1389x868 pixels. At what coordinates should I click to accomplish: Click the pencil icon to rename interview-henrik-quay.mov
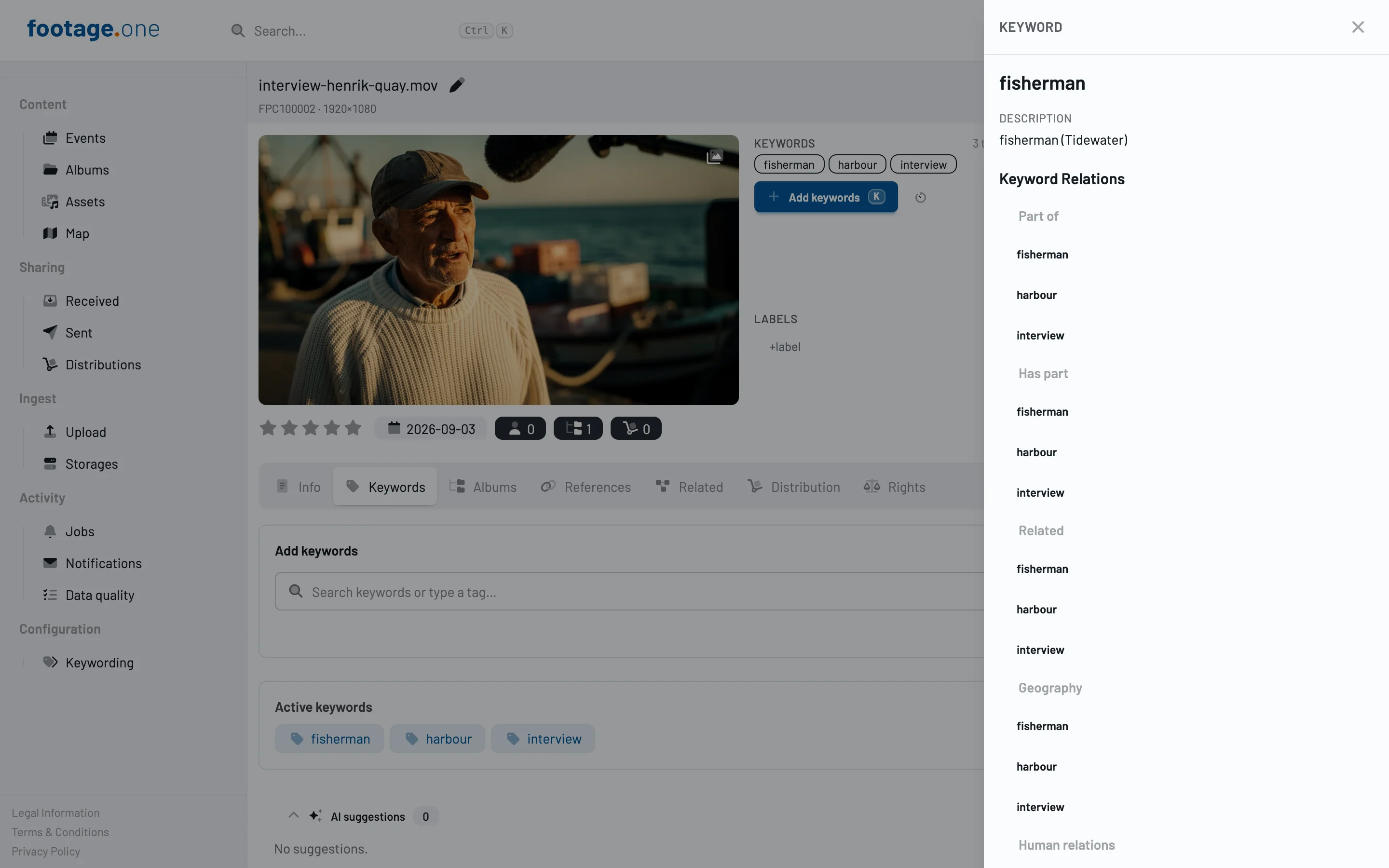click(457, 85)
